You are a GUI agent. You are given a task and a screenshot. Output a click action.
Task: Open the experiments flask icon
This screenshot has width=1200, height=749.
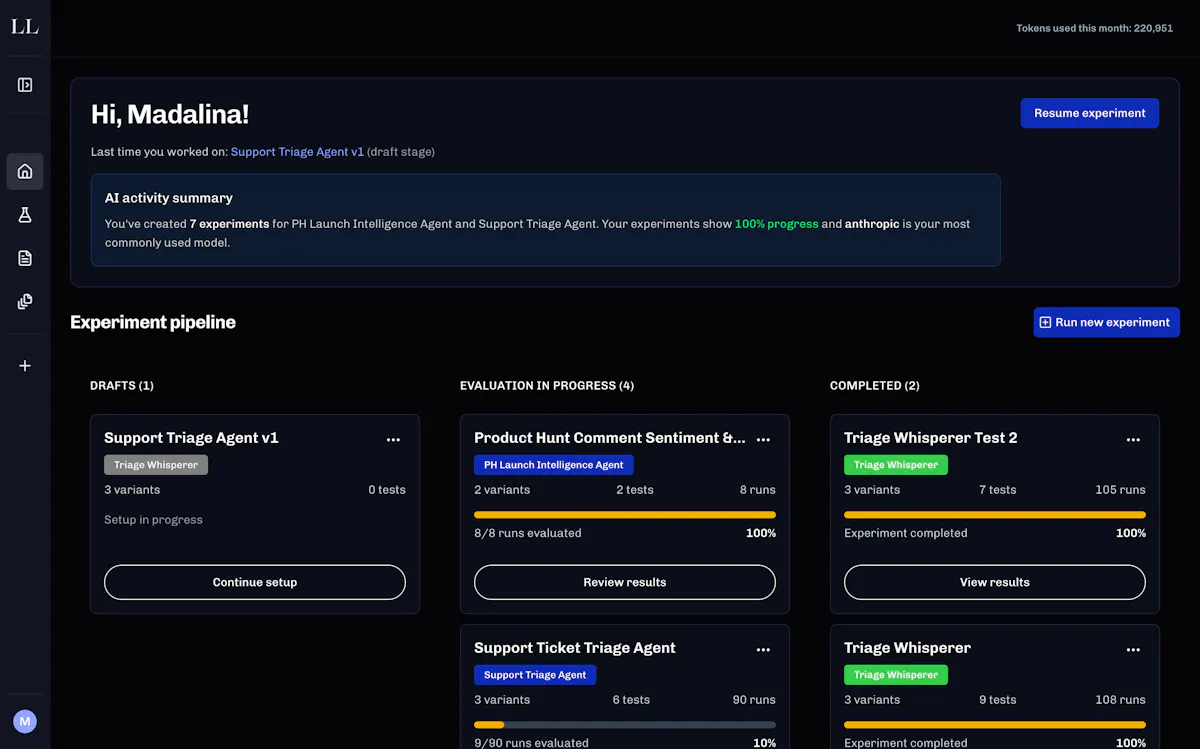(25, 215)
